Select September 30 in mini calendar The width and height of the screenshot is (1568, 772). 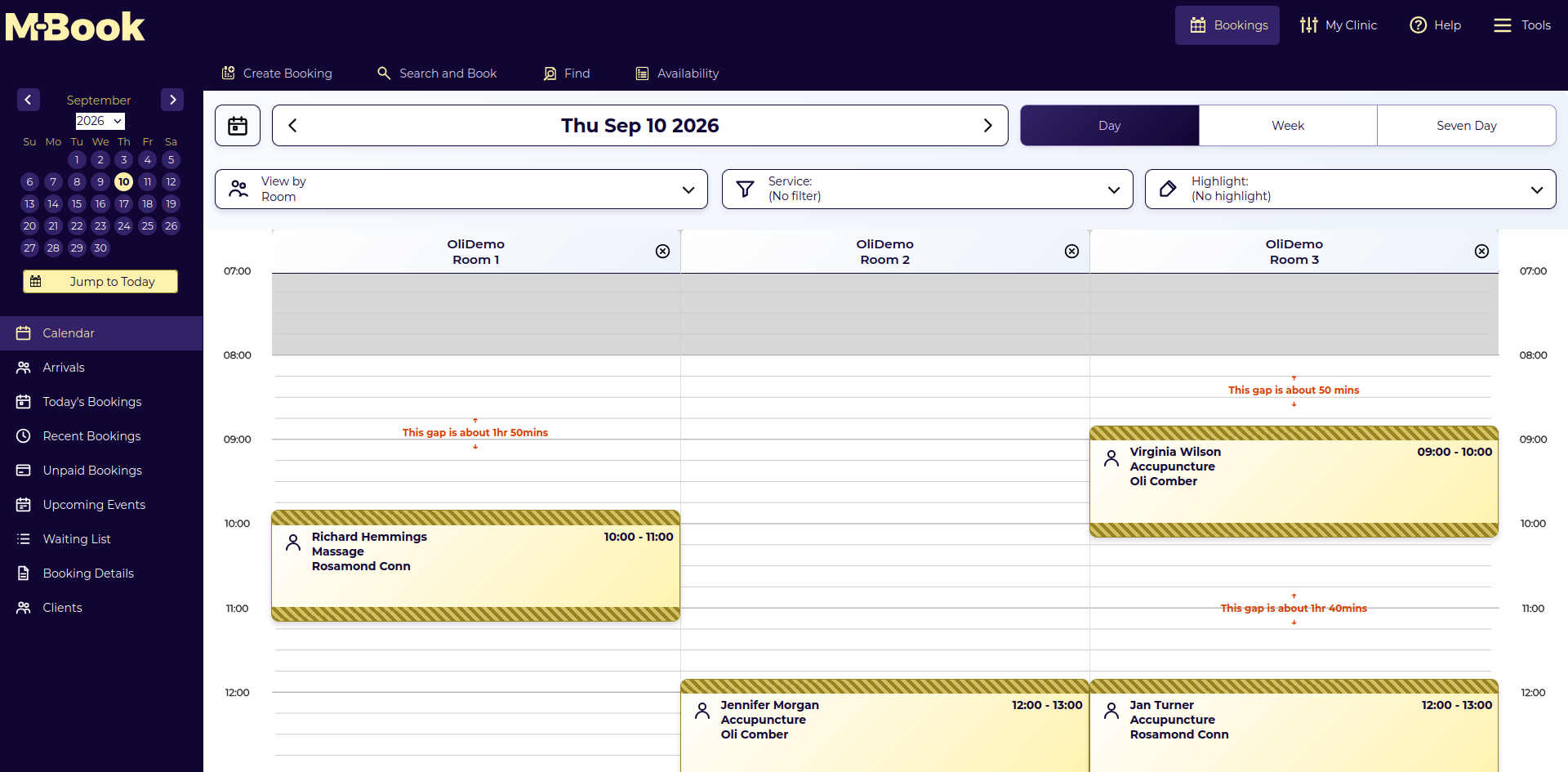[x=100, y=248]
